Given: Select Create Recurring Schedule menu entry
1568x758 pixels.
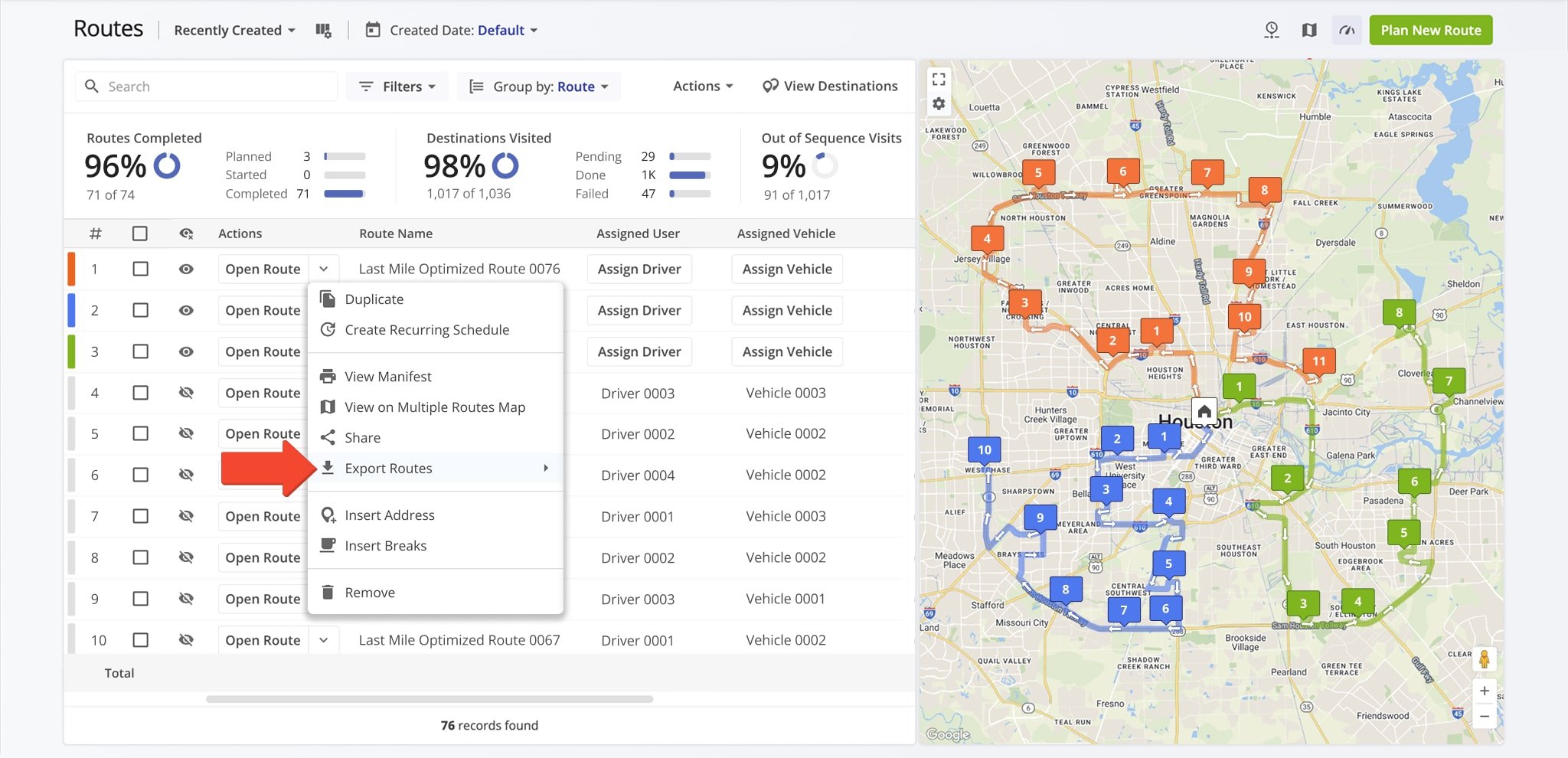Looking at the screenshot, I should point(426,330).
